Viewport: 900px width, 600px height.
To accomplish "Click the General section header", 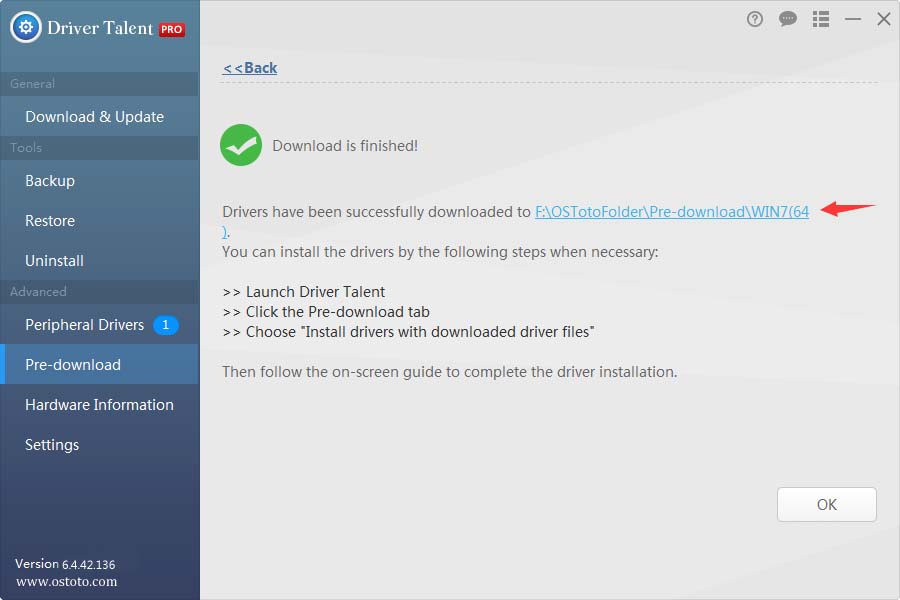I will point(99,84).
